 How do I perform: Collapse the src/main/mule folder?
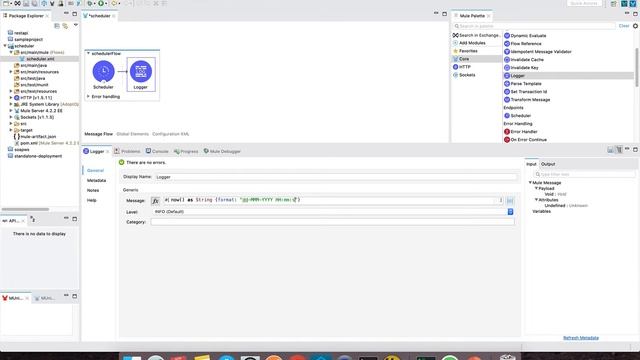11,53
